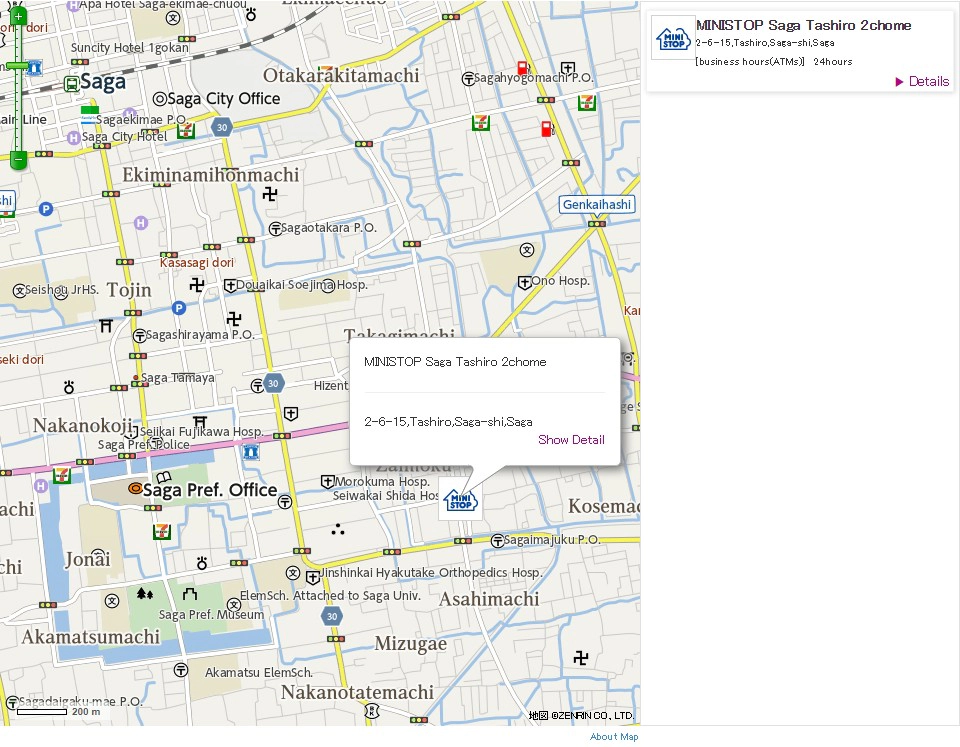Click the blue parking icon near Tojin

click(x=179, y=308)
